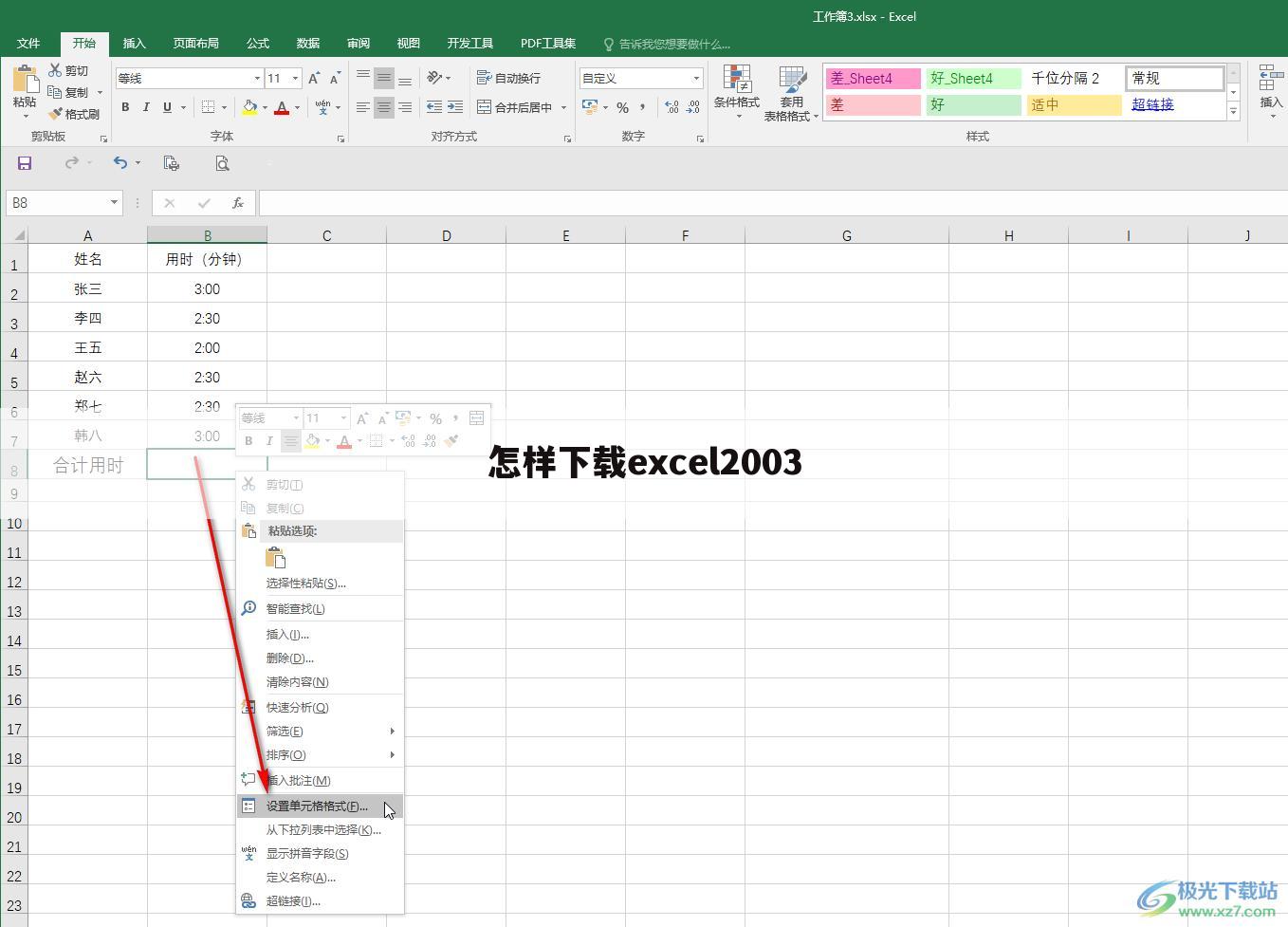This screenshot has width=1288, height=927.
Task: Increase indent in alignment group
Action: coord(455,107)
